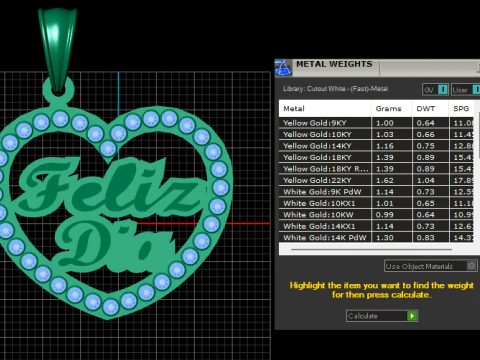Screen dimensions: 480x360
Task: Toggle the User library button
Action: (466, 90)
